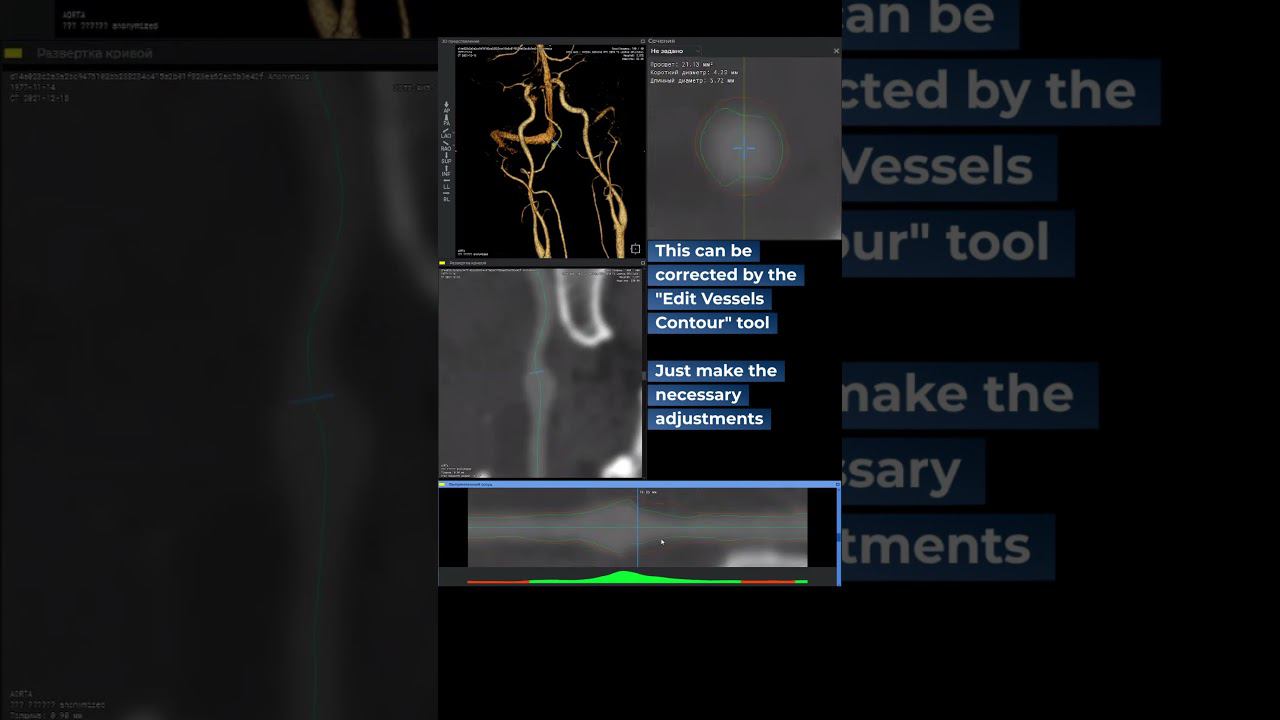
Task: Maximize the 3D view panel
Action: tap(642, 41)
